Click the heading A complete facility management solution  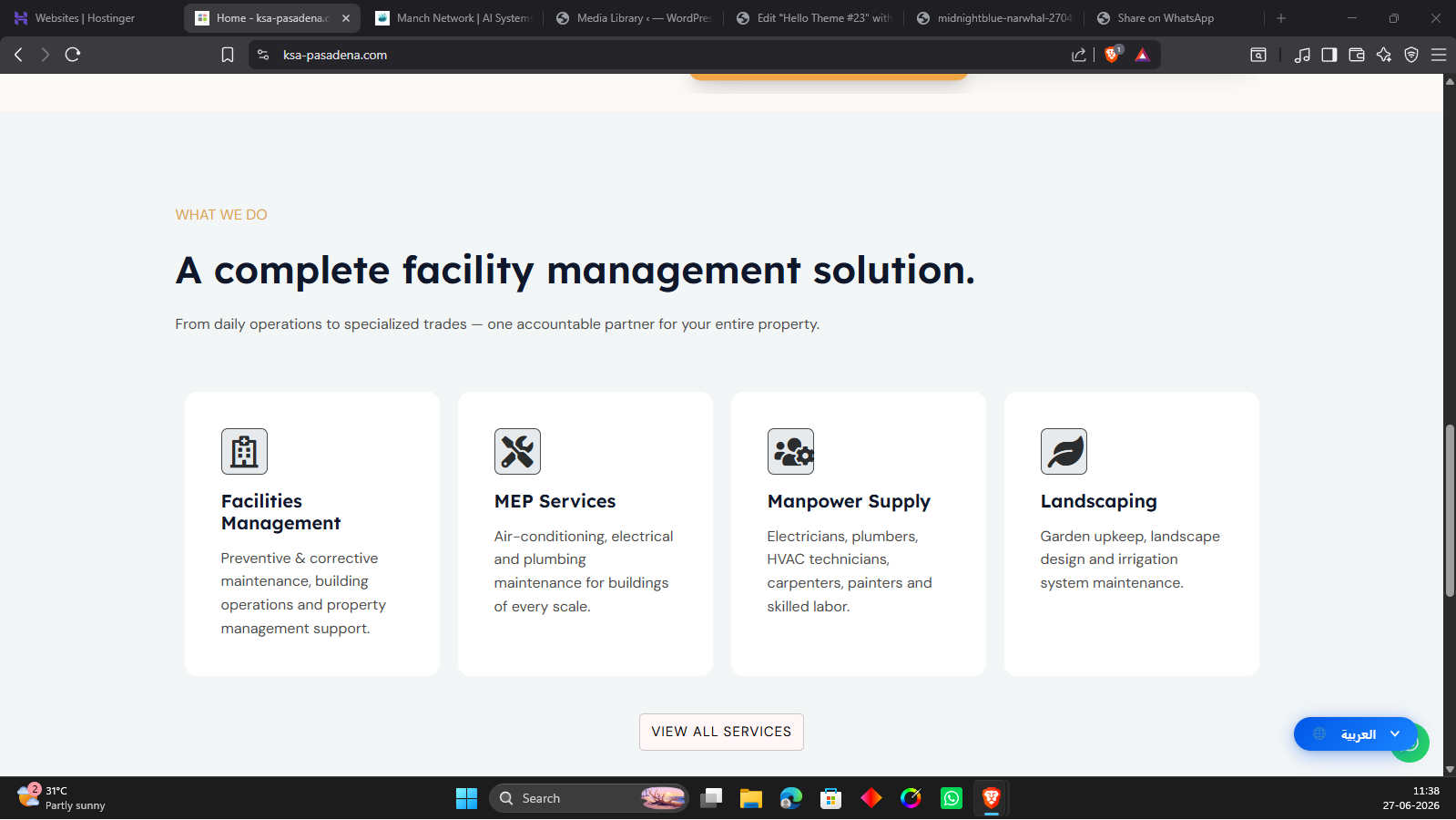coord(575,271)
